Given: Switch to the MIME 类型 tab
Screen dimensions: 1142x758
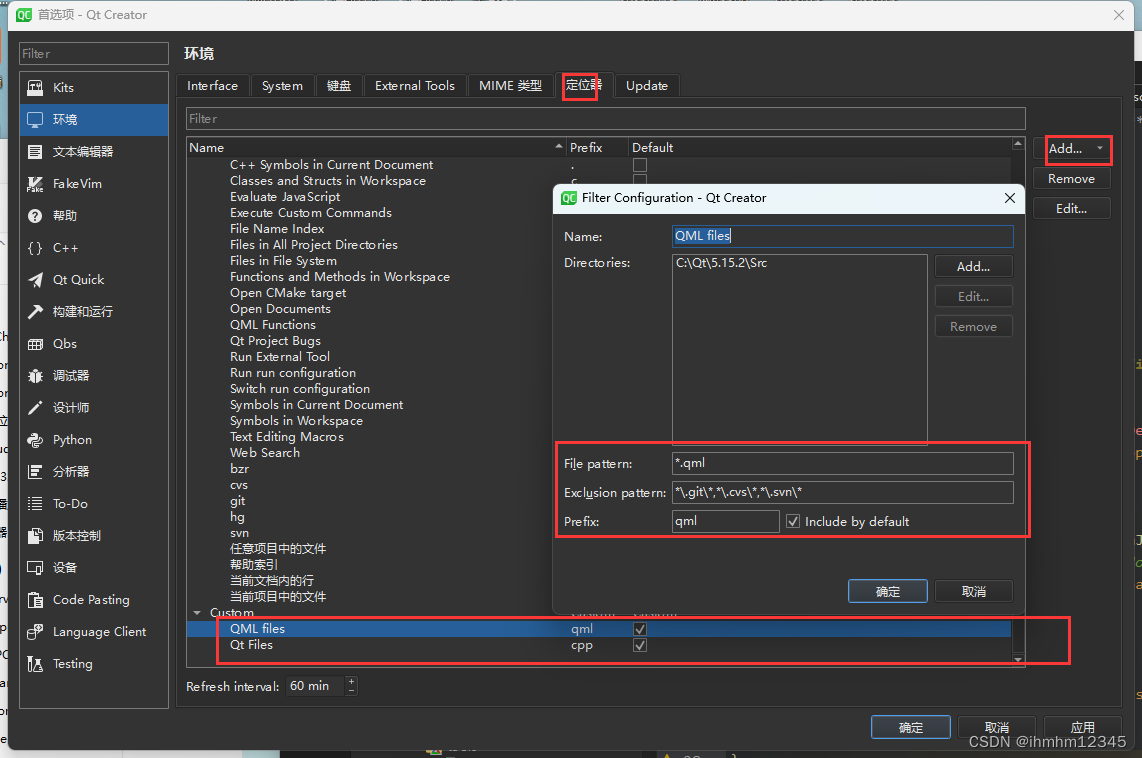Looking at the screenshot, I should (510, 86).
